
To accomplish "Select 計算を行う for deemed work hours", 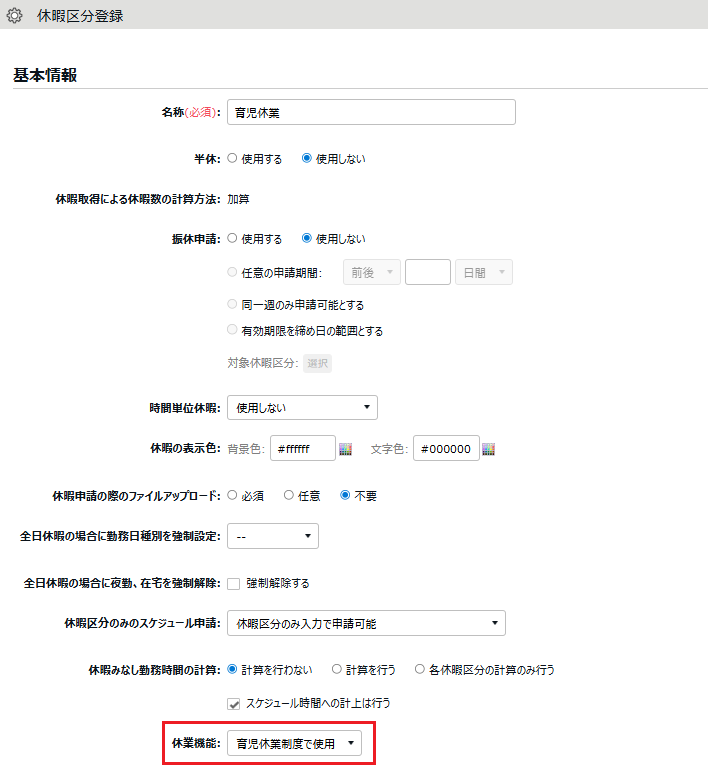I will tap(337, 669).
